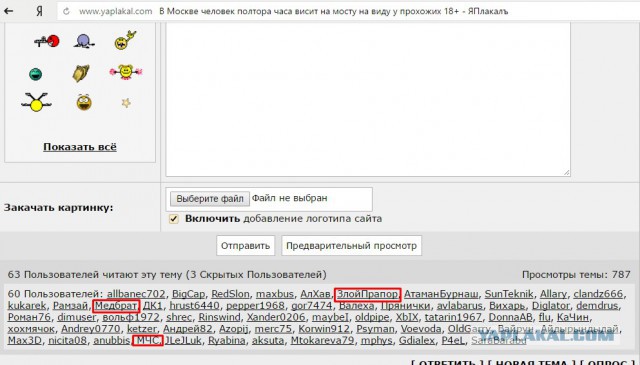Image resolution: width=640 pixels, height=365 pixels.
Task: Open user profile maxbus
Action: tap(275, 294)
